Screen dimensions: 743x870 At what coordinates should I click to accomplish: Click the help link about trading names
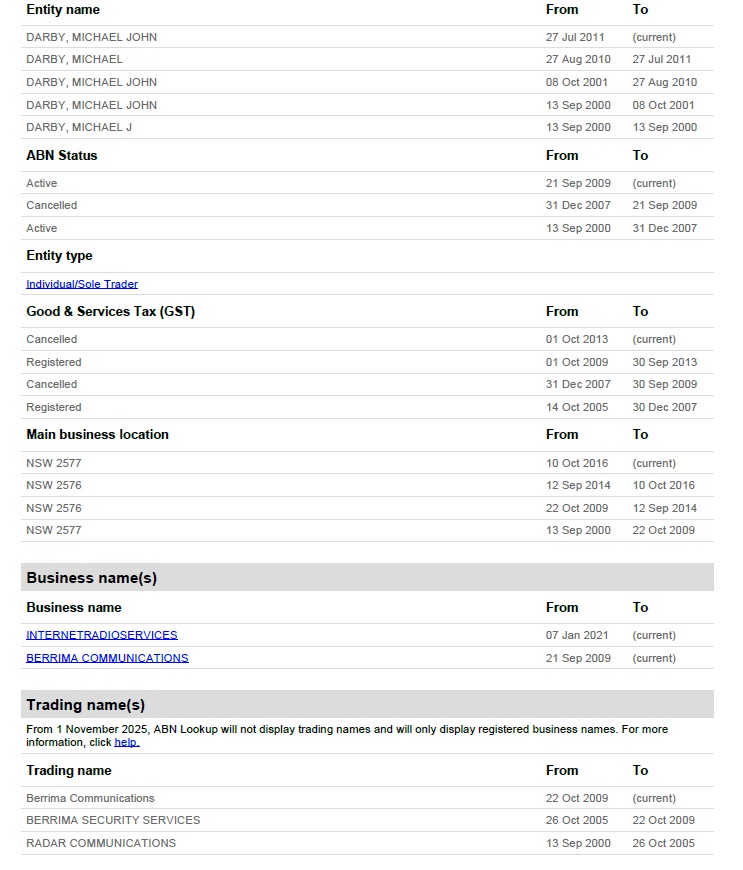click(x=127, y=742)
